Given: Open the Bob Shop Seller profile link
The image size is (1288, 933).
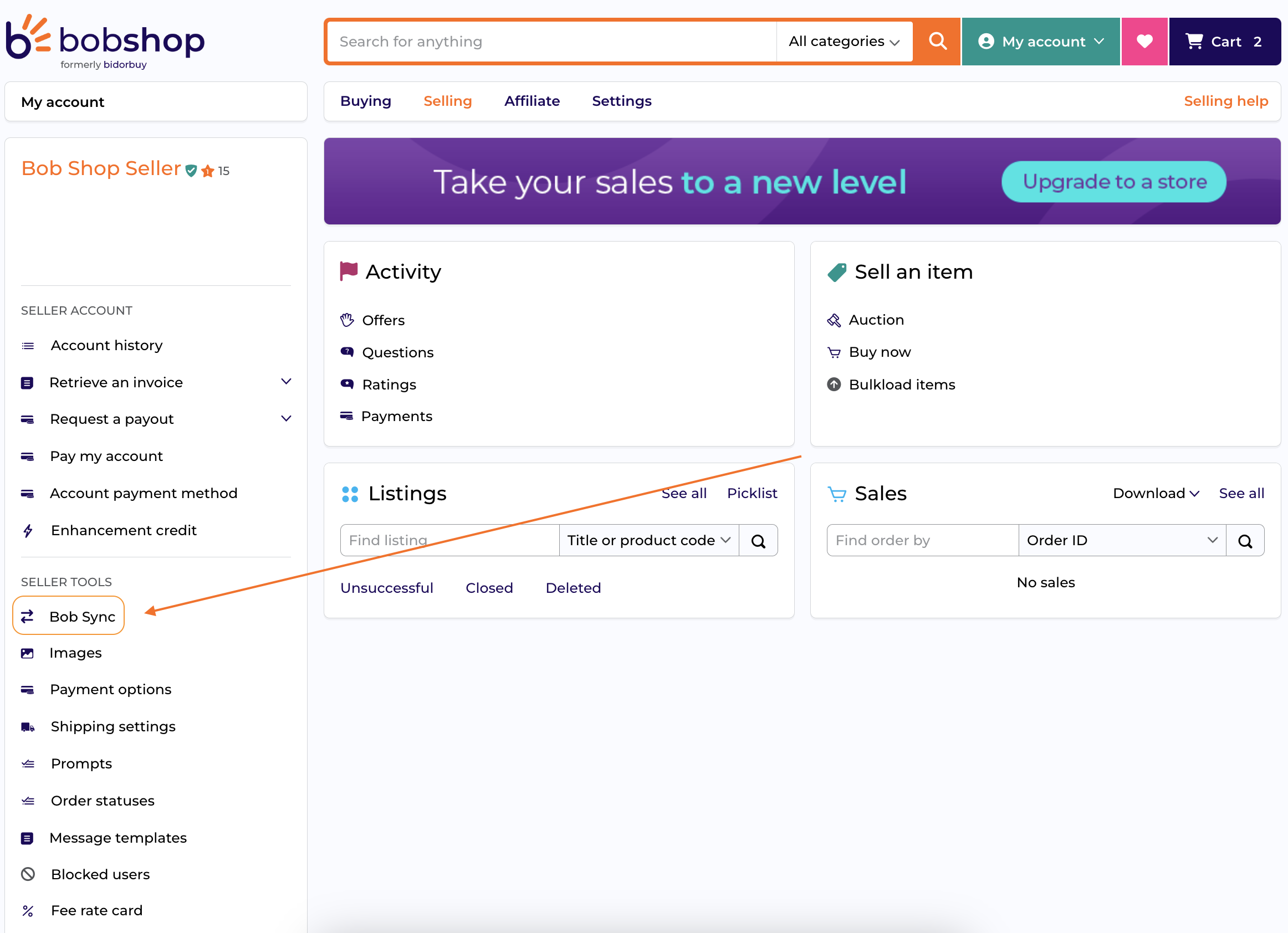Looking at the screenshot, I should click(x=101, y=168).
